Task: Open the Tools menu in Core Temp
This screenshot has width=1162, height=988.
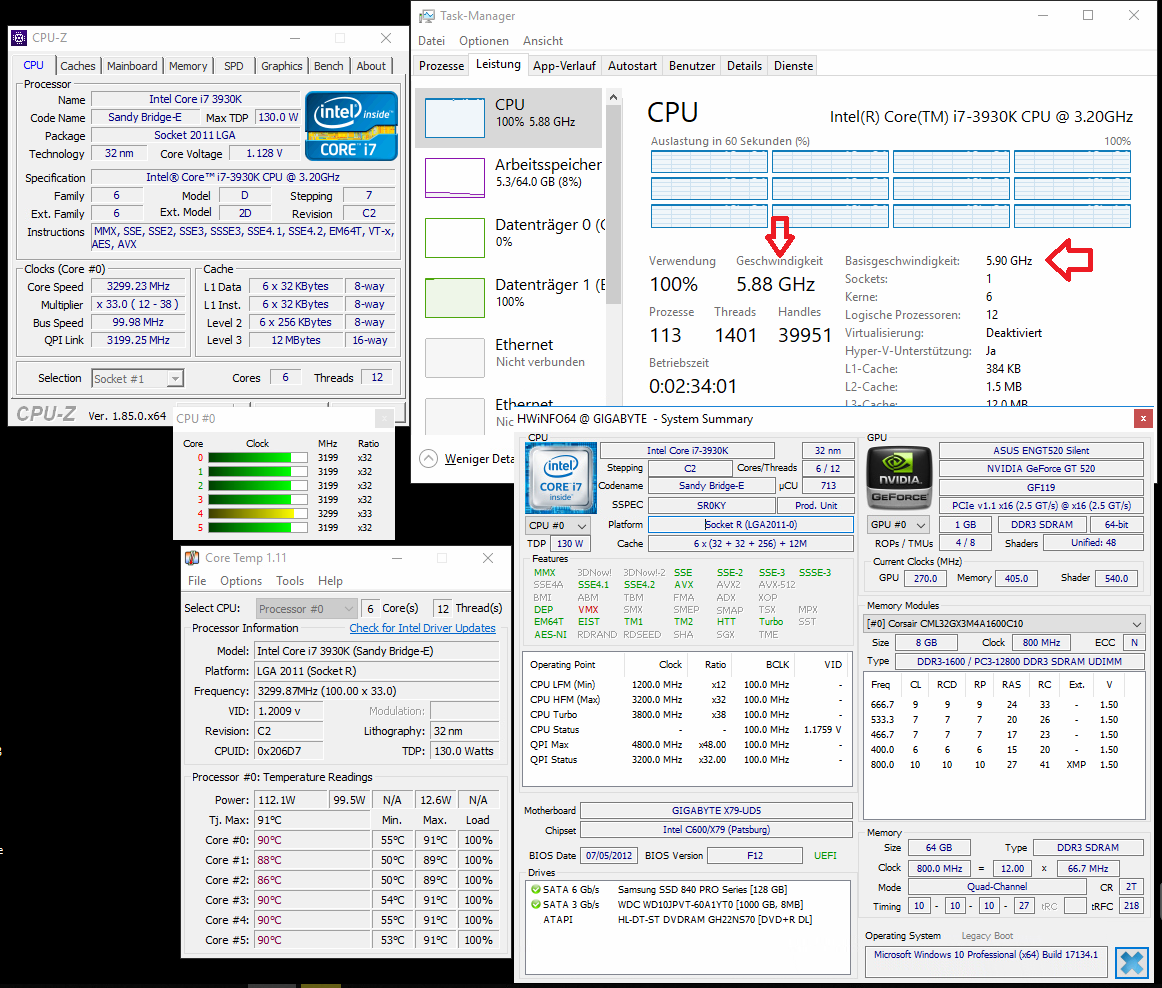Action: coord(290,581)
